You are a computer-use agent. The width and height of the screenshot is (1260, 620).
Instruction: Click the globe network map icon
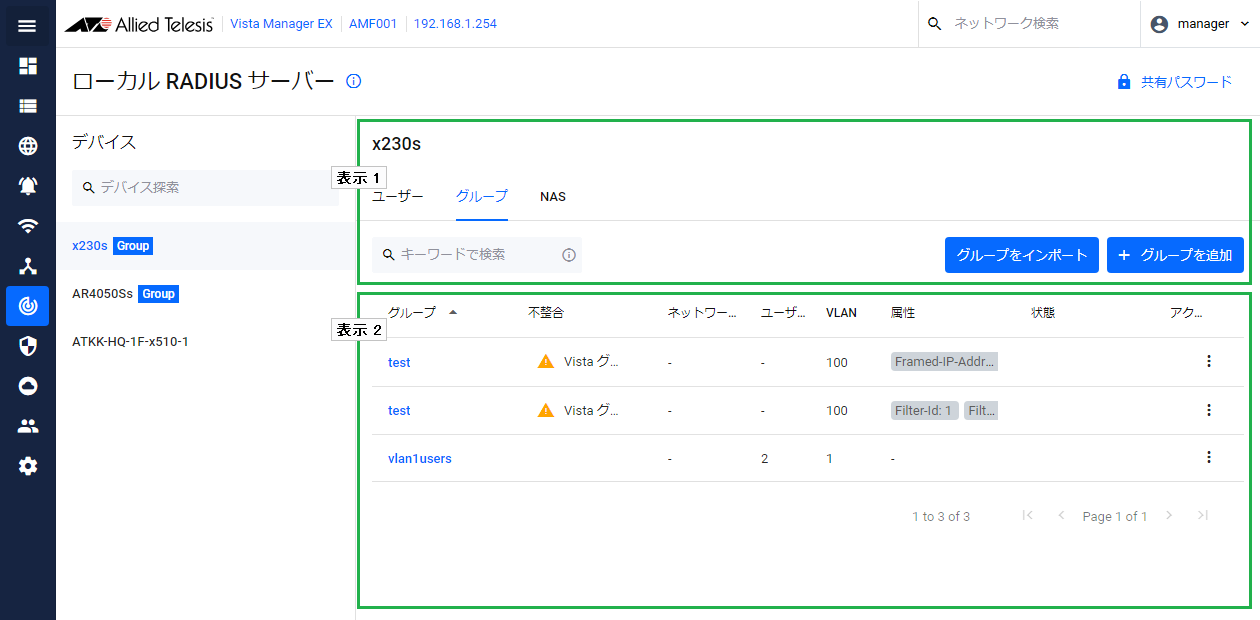27,146
